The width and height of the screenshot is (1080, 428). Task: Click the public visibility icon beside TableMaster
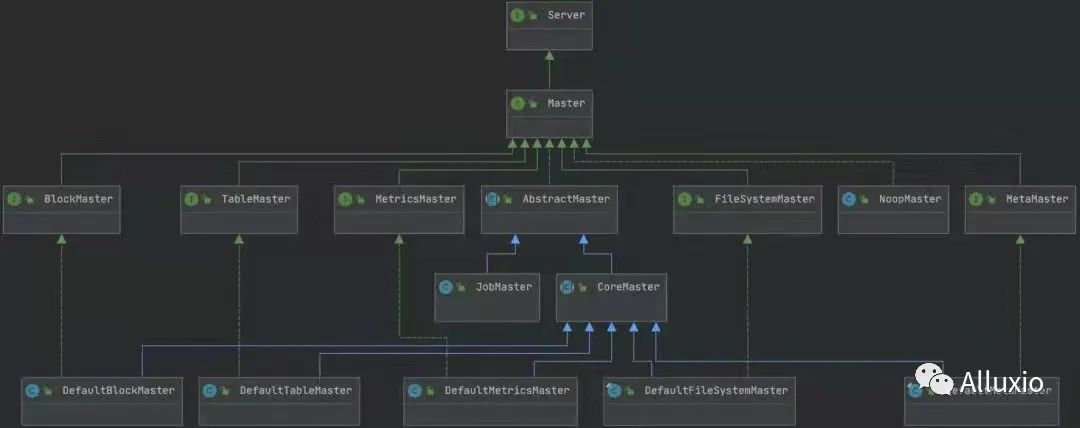tap(207, 200)
